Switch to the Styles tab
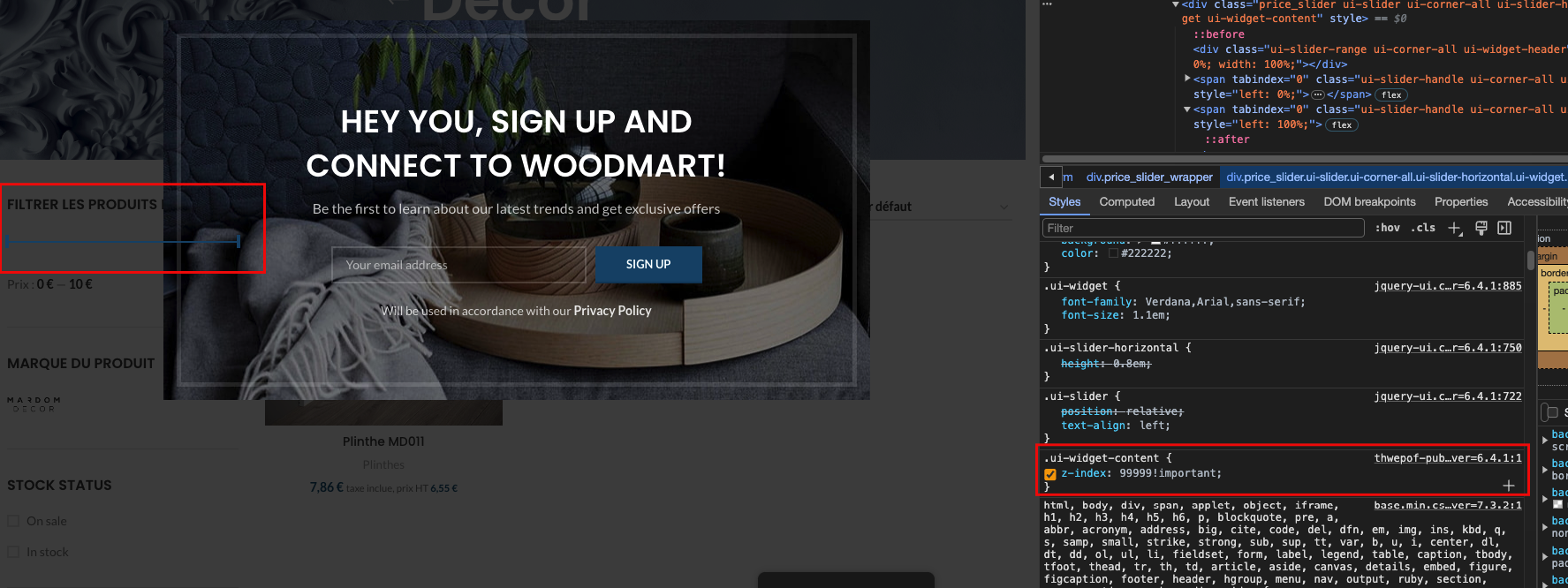This screenshot has height=588, width=1568. point(1064,202)
